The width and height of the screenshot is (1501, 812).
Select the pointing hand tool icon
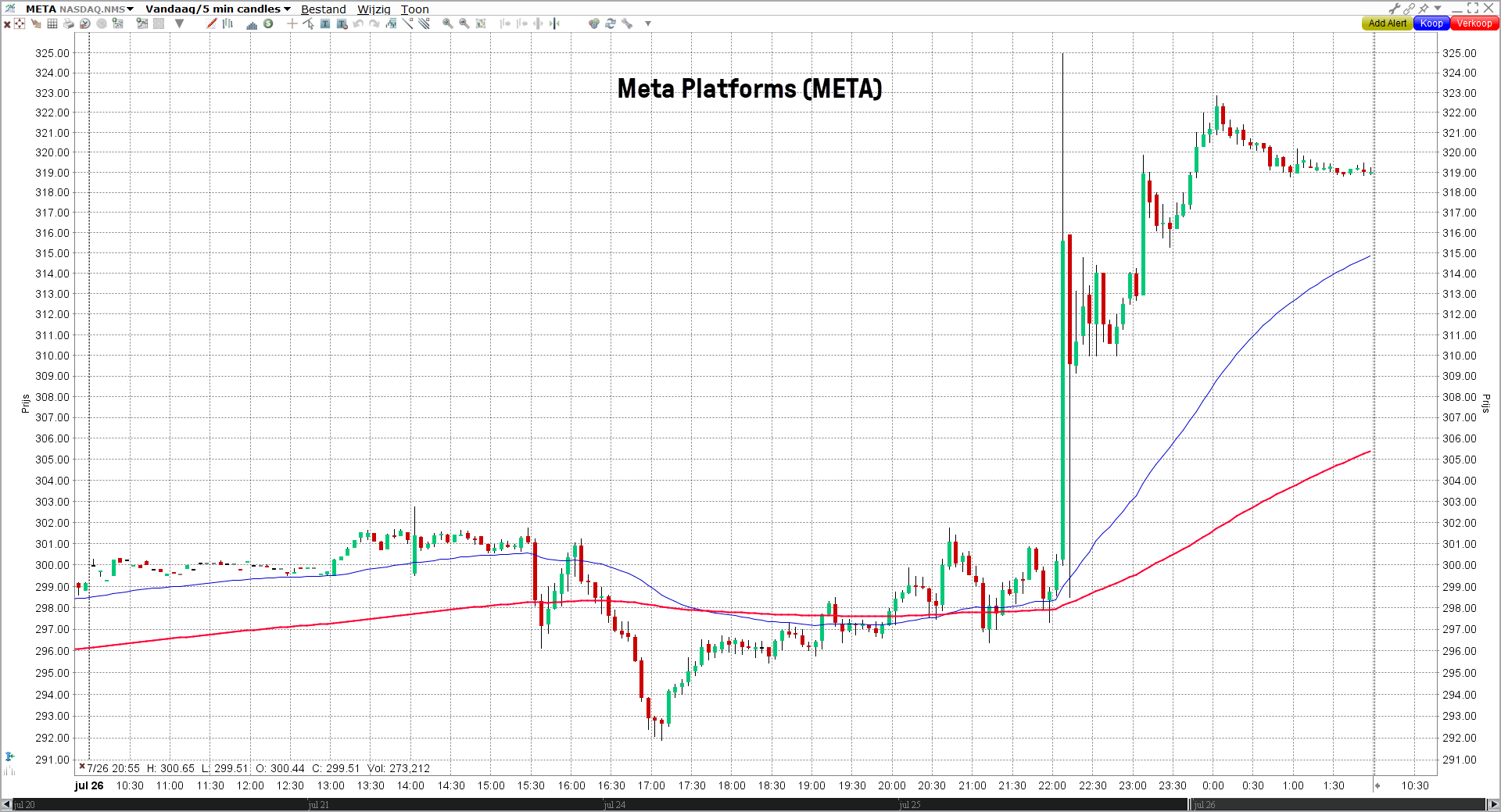[36, 23]
